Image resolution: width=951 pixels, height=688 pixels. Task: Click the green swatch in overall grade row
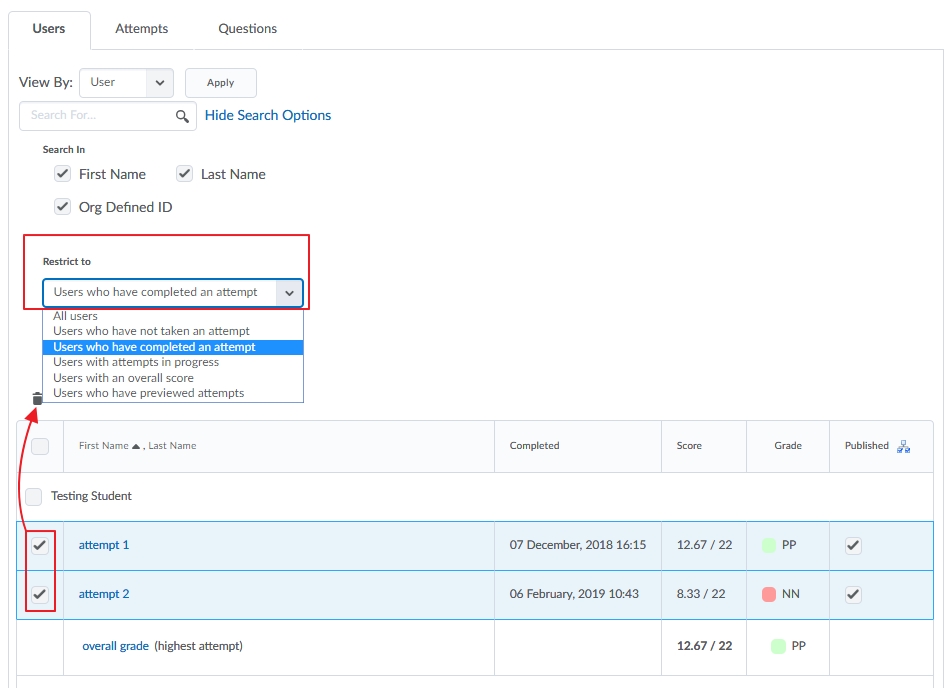(778, 646)
